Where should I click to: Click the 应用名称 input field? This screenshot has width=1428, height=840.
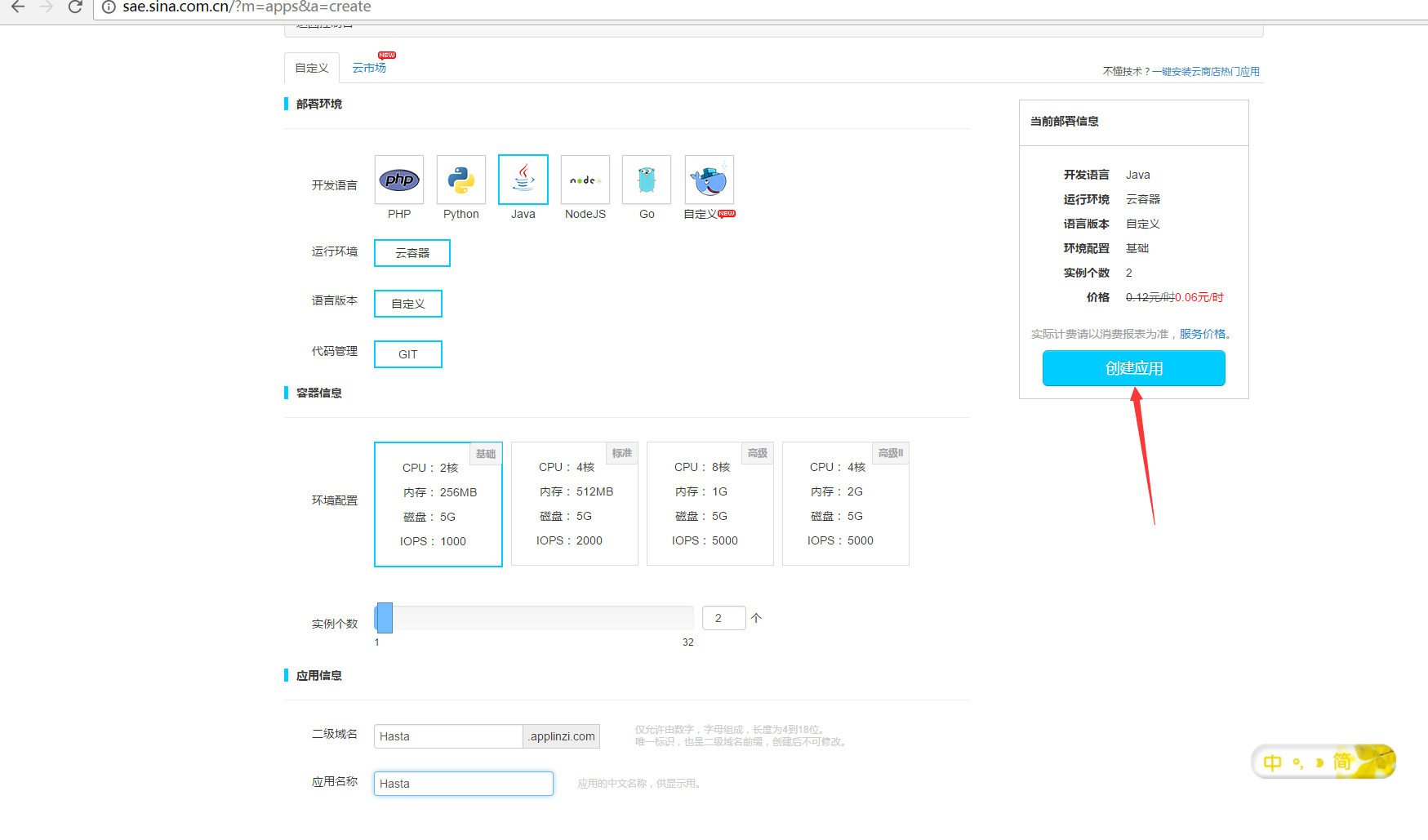click(464, 784)
